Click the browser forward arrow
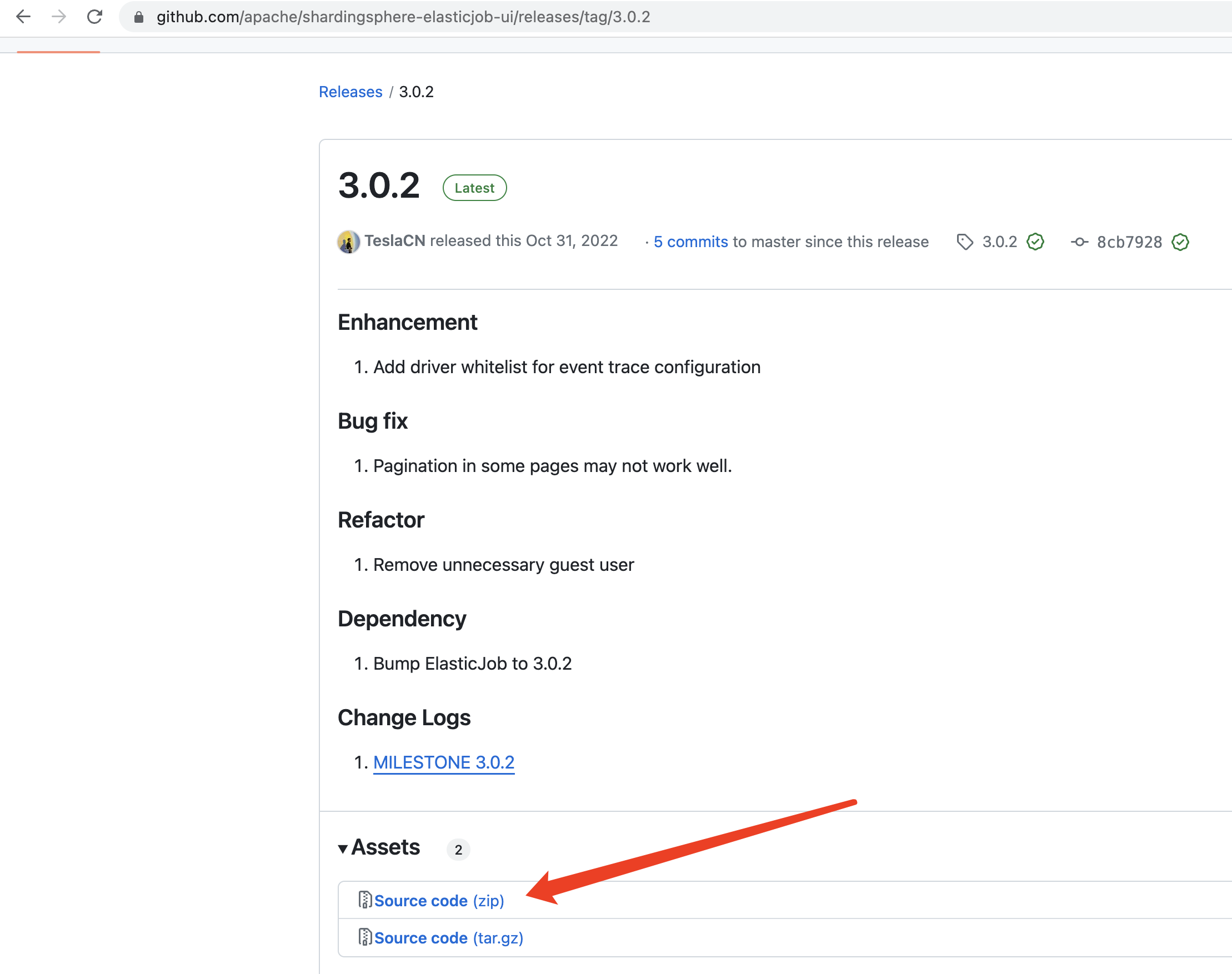The image size is (1232, 974). click(x=59, y=17)
